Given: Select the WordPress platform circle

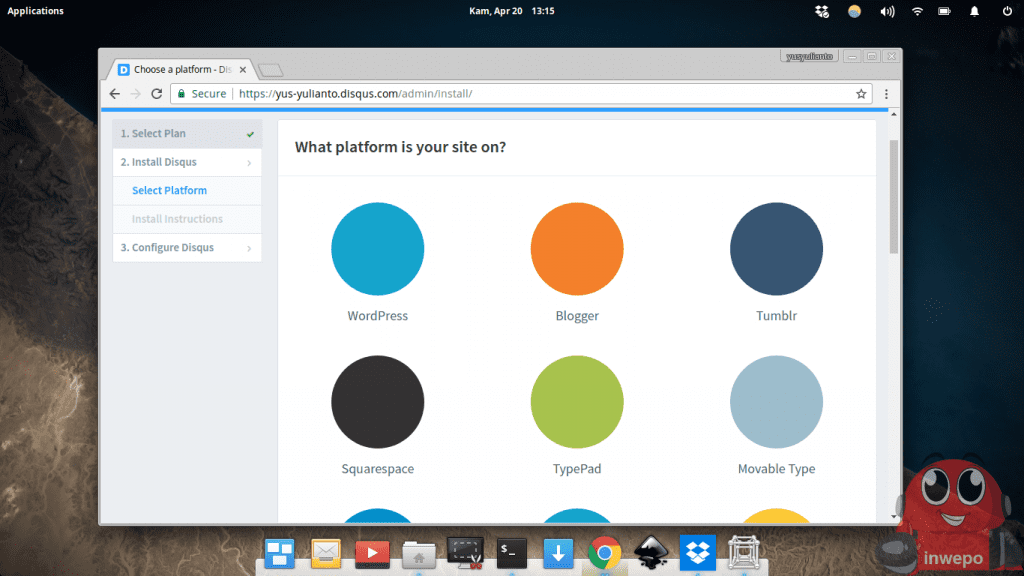Looking at the screenshot, I should (x=377, y=249).
